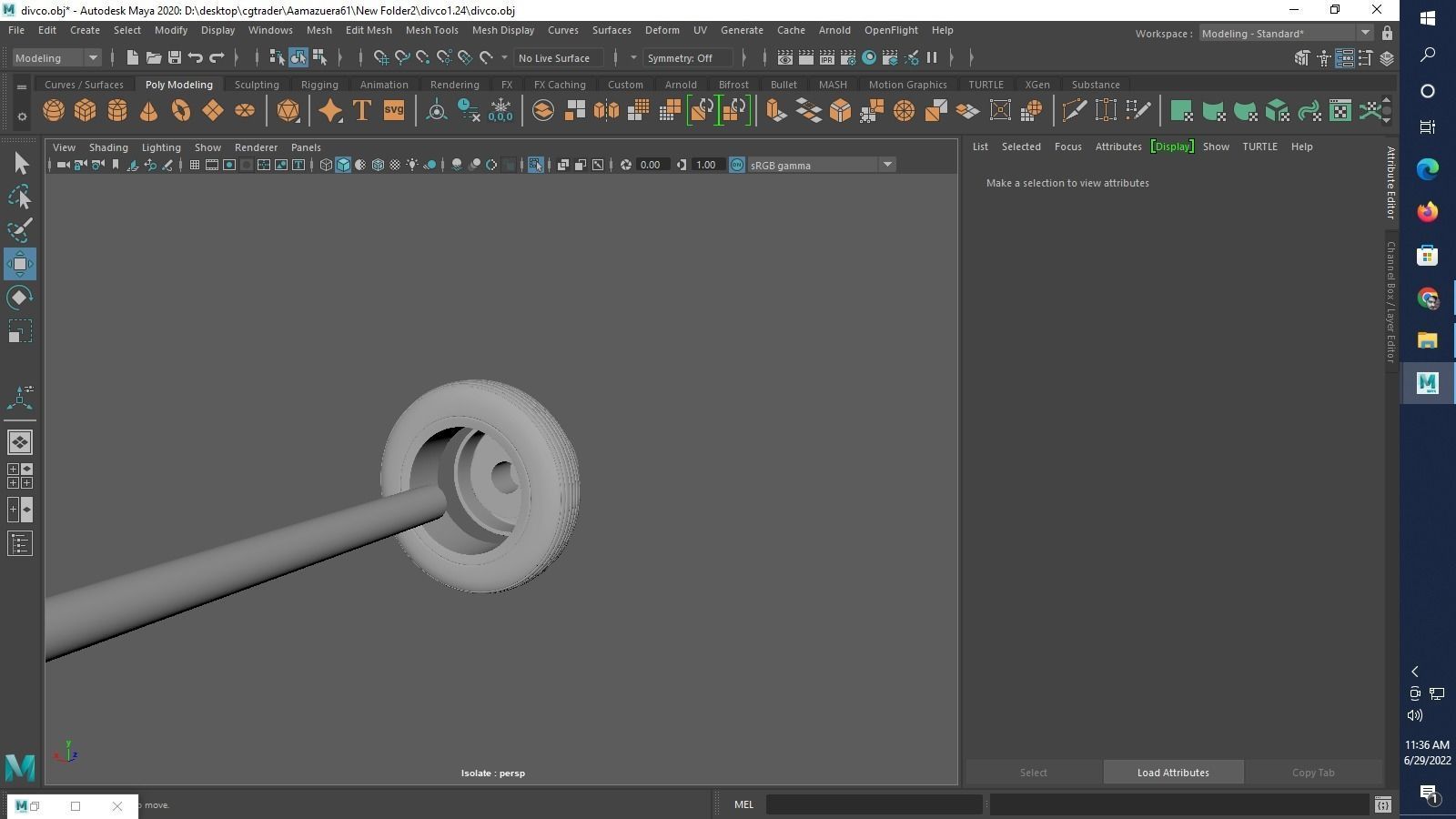
Task: Toggle snap to points
Action: [423, 57]
